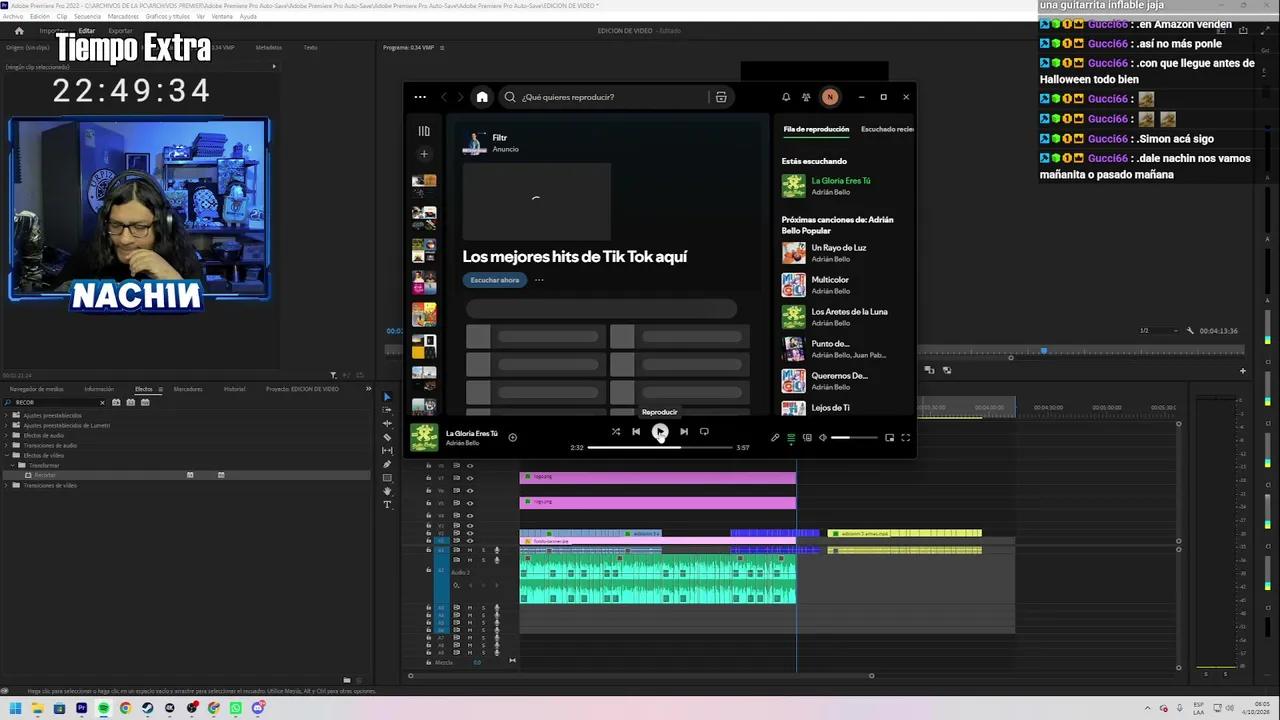Seek on the Spotify song progress bar
Screen dimensions: 1280x720
(660, 447)
